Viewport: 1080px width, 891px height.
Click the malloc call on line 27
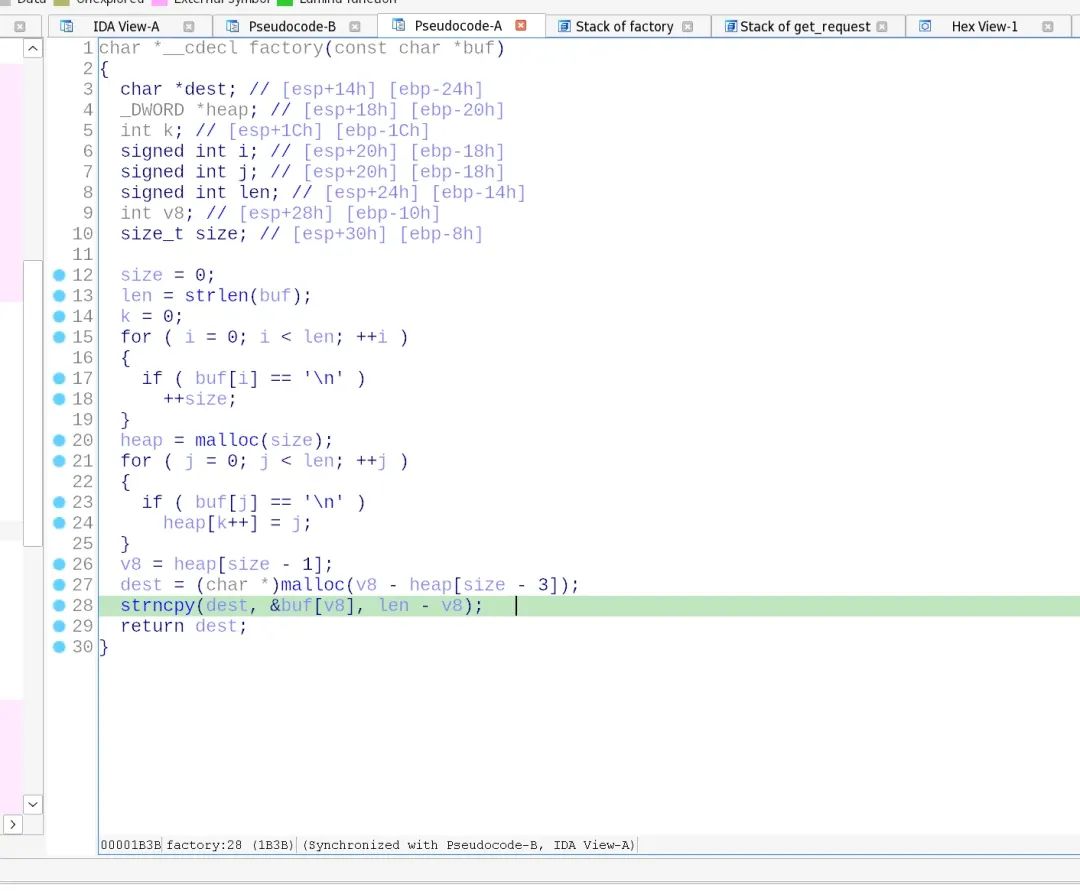pyautogui.click(x=313, y=585)
